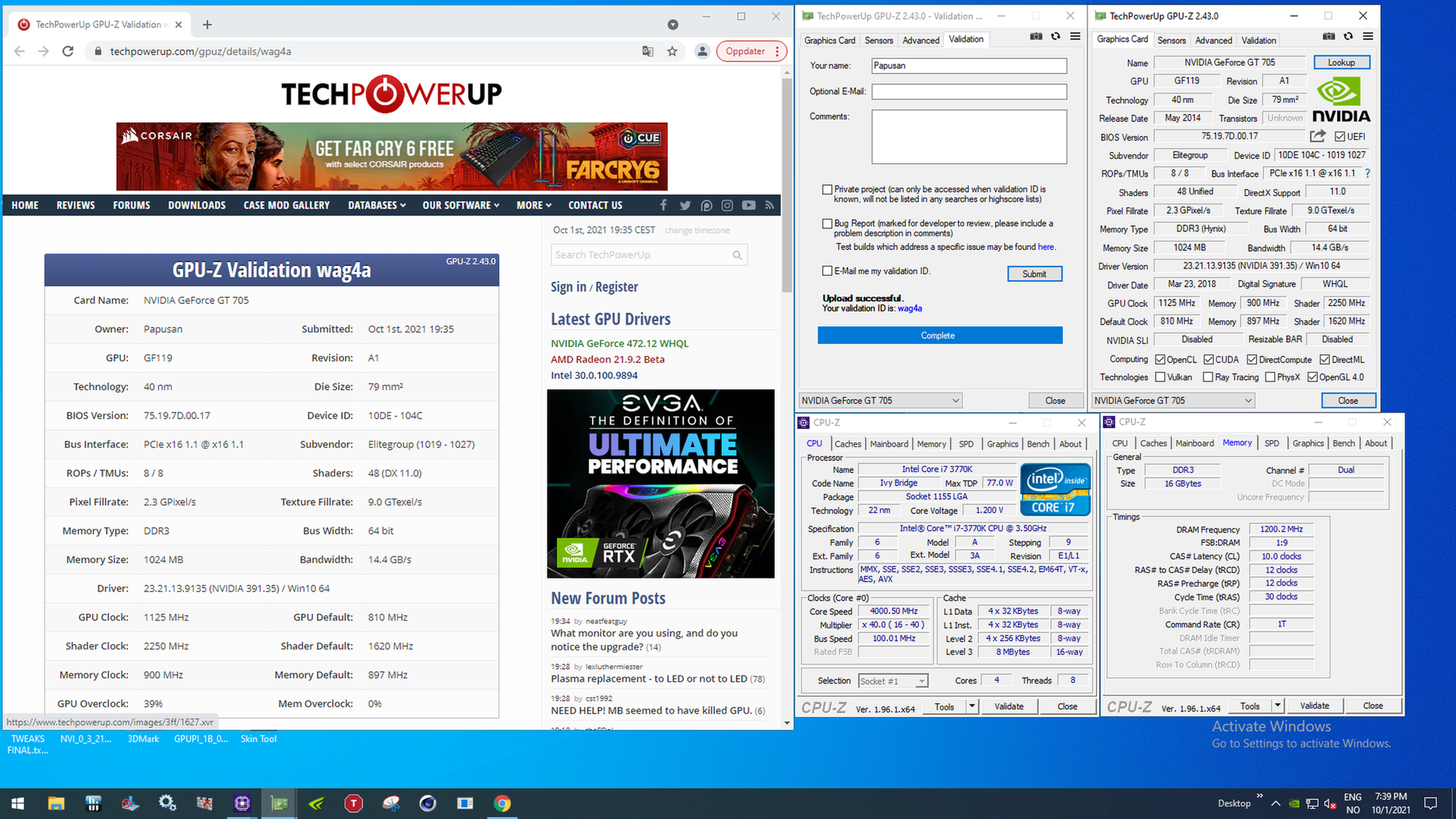Image resolution: width=1456 pixels, height=819 pixels.
Task: Open the Windows Start menu
Action: pos(18,803)
